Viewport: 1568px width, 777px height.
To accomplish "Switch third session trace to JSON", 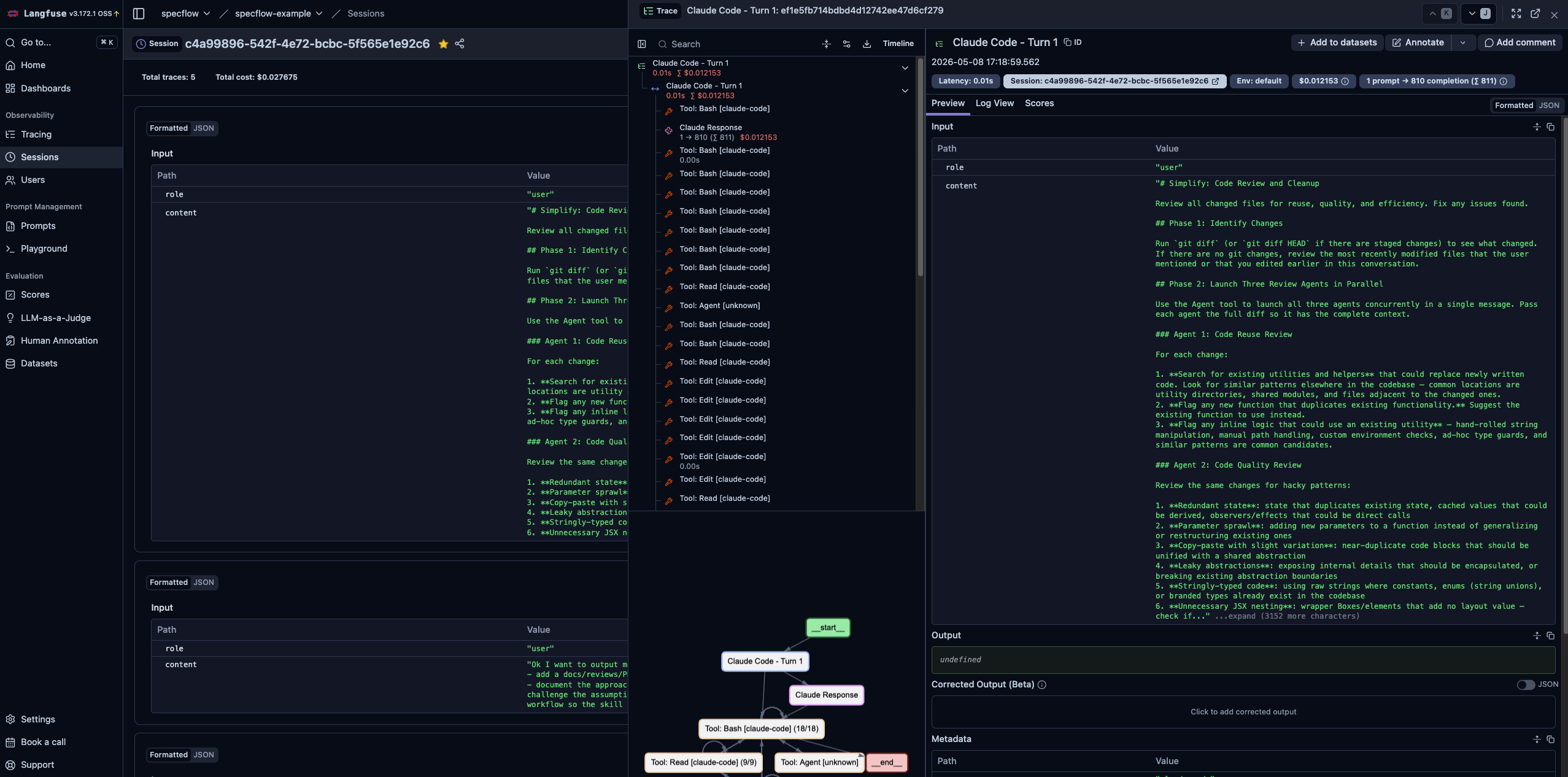I will (204, 755).
